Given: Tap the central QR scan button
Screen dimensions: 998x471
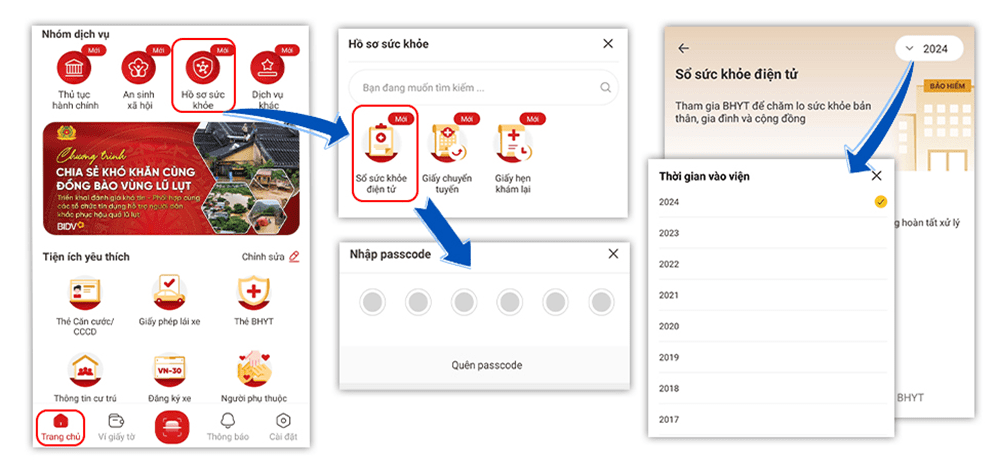Looking at the screenshot, I should click(172, 427).
